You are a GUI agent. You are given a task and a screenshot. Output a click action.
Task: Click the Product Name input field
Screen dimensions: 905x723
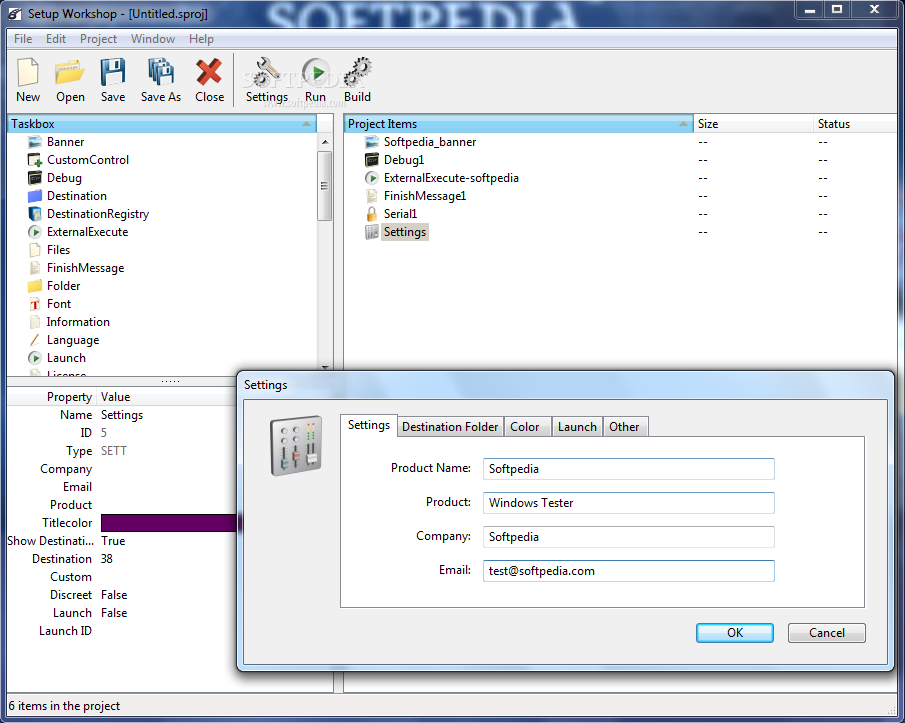point(629,469)
